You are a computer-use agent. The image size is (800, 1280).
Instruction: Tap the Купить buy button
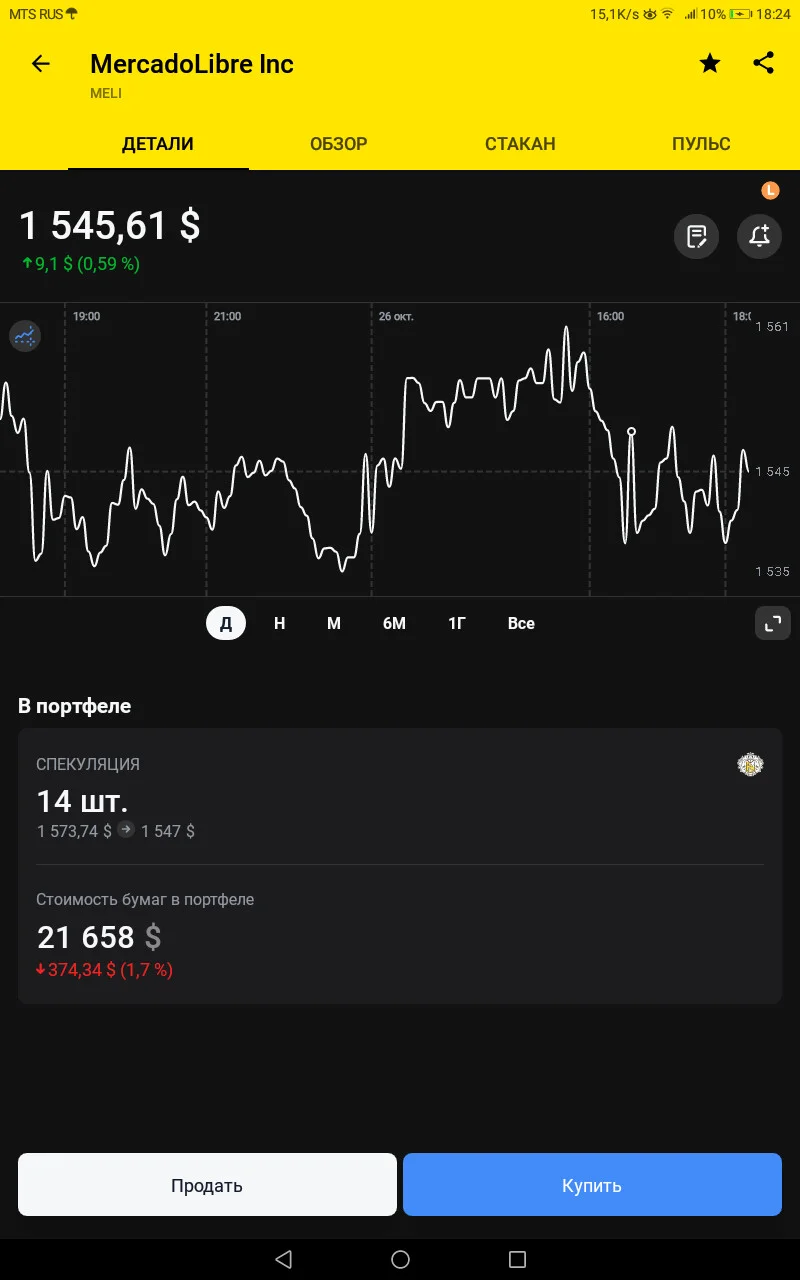(592, 1185)
